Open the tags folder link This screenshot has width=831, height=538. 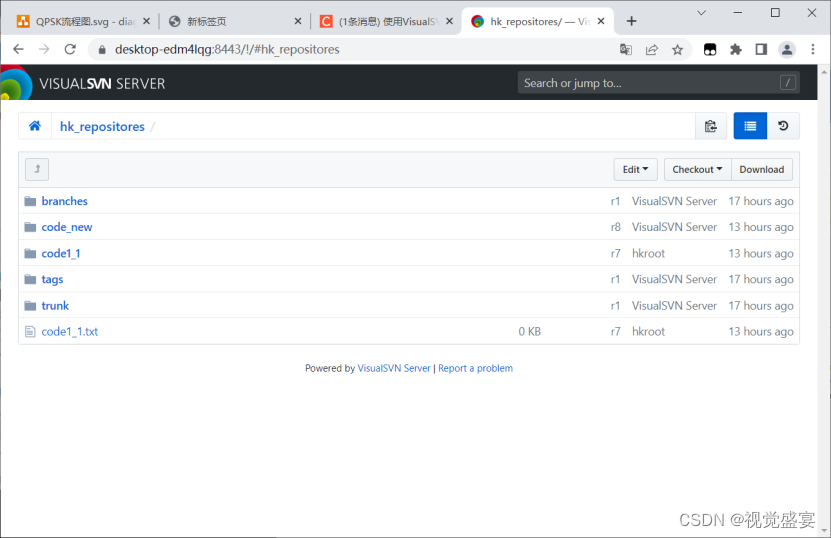[x=52, y=279]
